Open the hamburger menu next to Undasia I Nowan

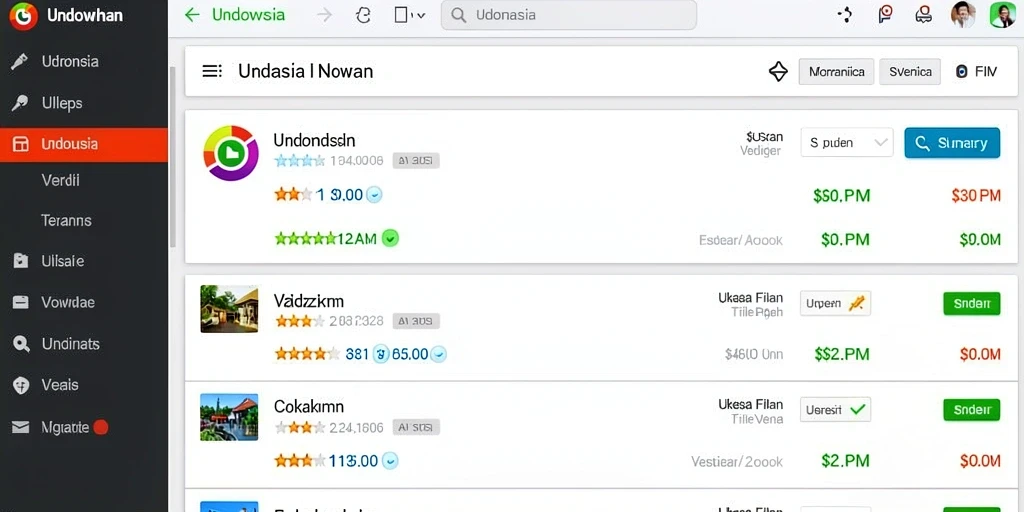(212, 71)
